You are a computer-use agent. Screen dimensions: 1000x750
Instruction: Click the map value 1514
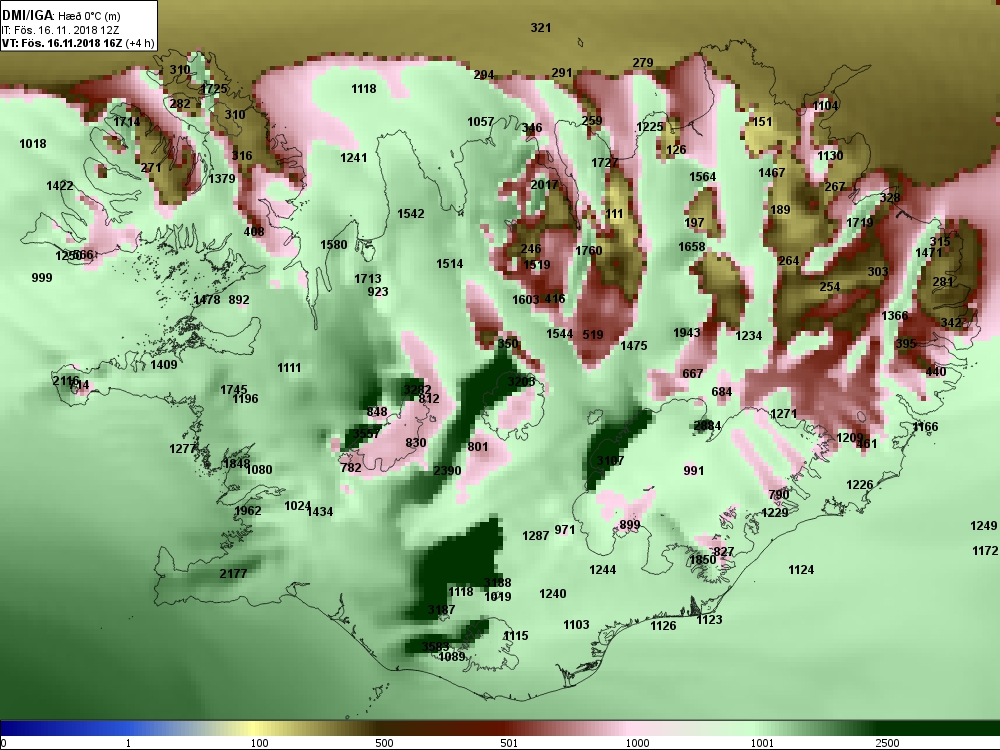450,263
